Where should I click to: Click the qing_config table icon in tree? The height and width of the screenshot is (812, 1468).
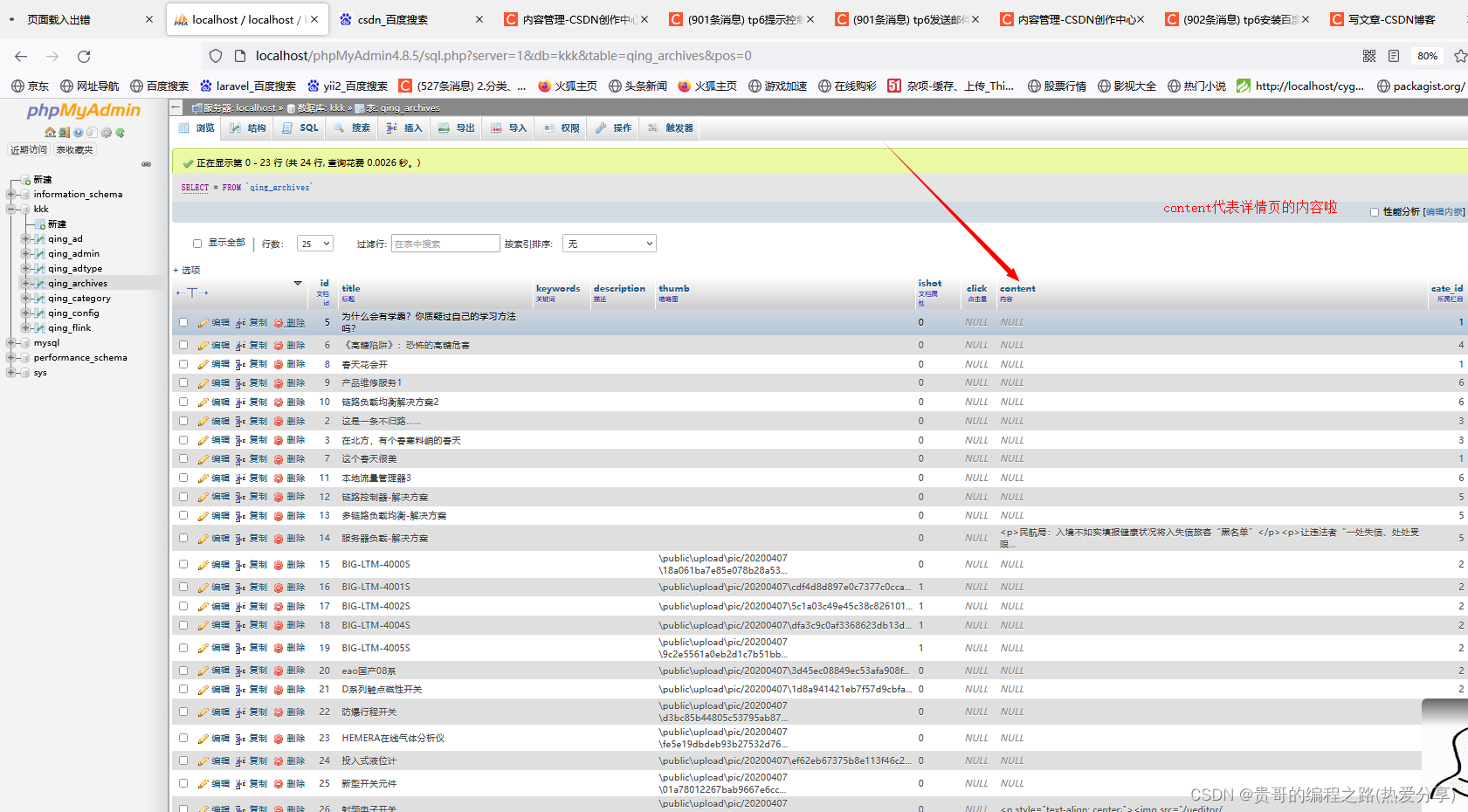tap(39, 313)
